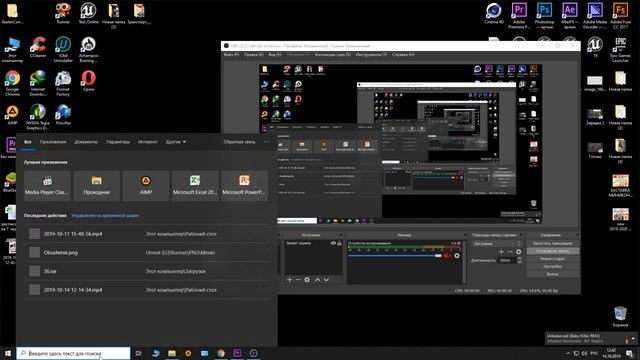
Task: Open Ashampoo Burning Studio desktop icon
Action: tap(88, 50)
